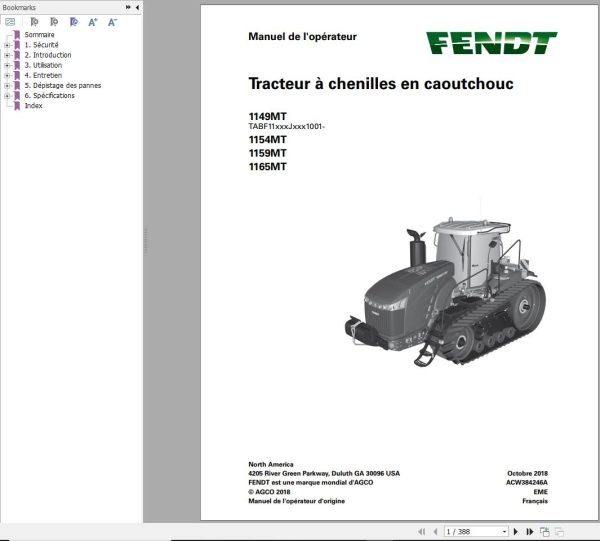
Task: Click the © AGCO 2018 text
Action: click(269, 492)
